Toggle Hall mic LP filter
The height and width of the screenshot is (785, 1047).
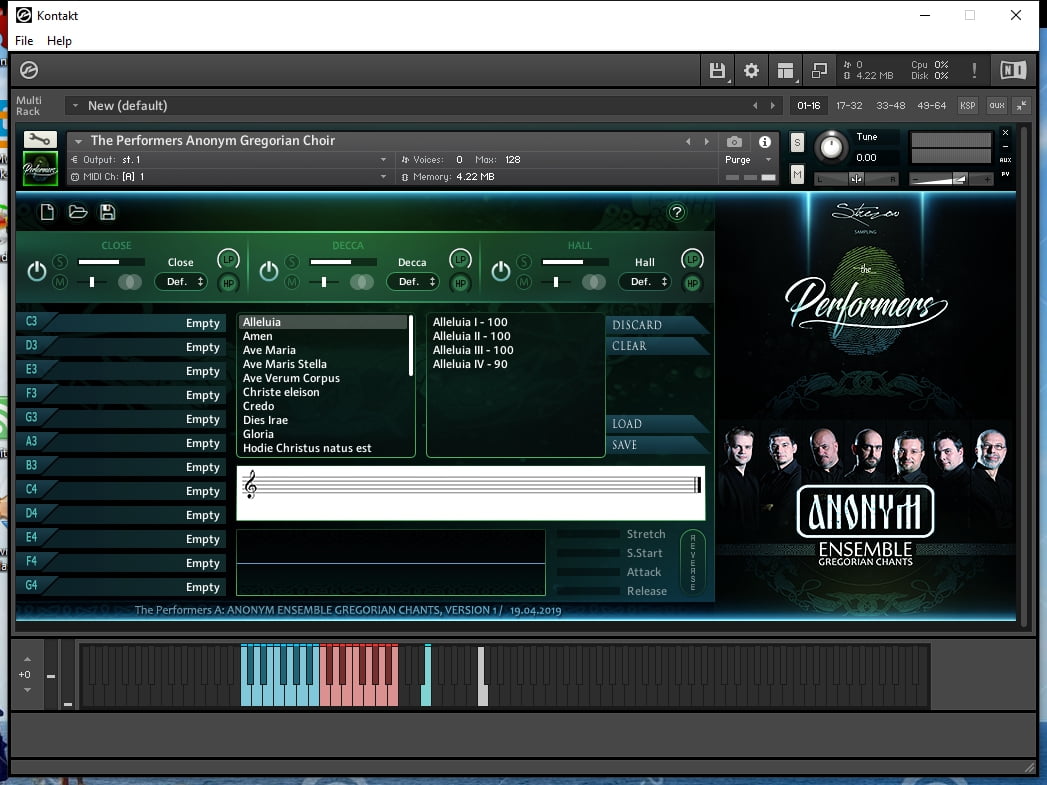pos(692,259)
